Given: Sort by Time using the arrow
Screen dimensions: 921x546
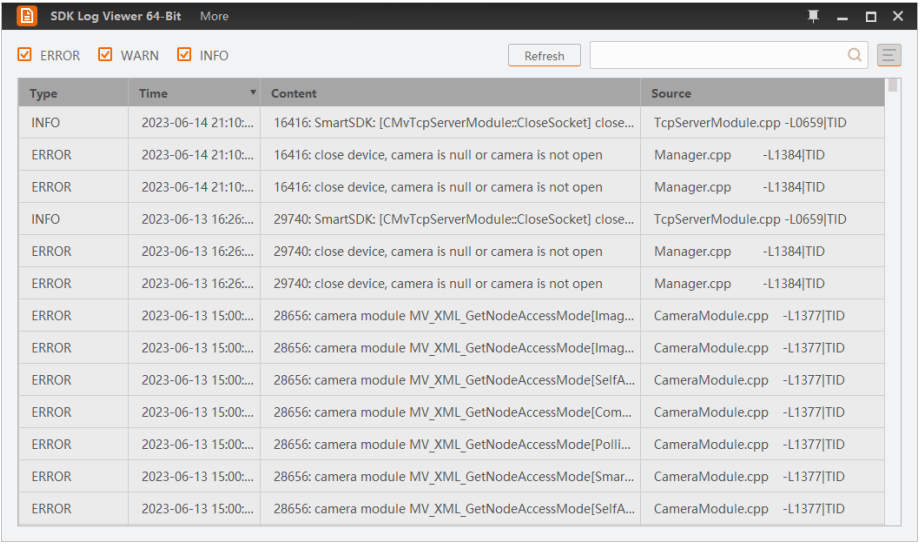Looking at the screenshot, I should pos(253,93).
